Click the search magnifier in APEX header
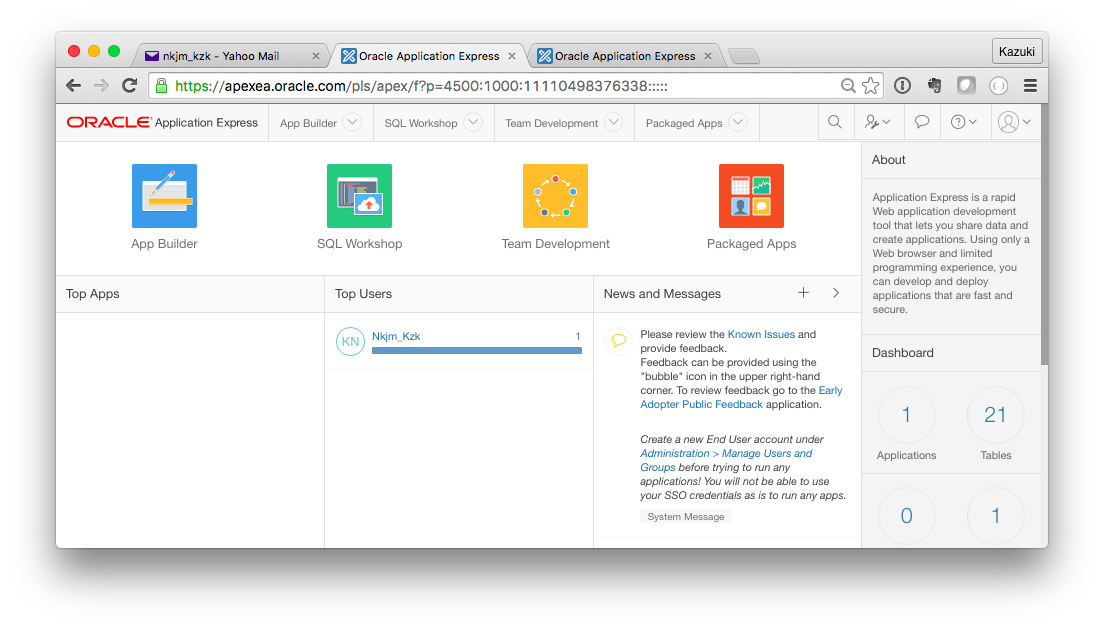Image resolution: width=1104 pixels, height=628 pixels. tap(835, 123)
